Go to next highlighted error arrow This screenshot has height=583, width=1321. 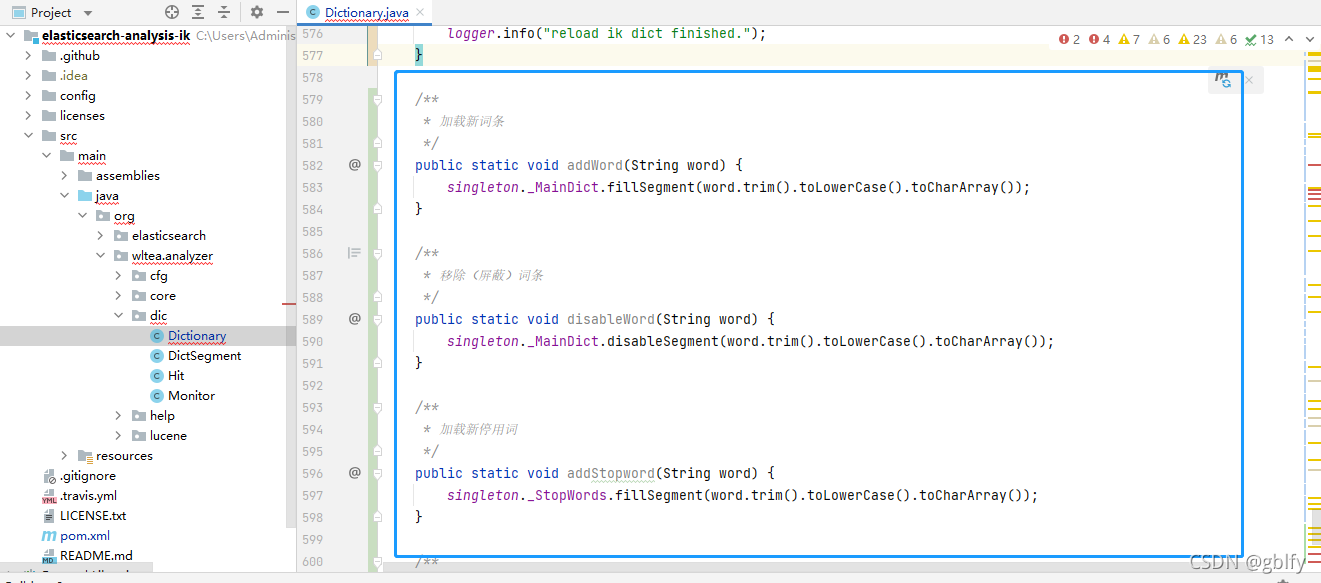(1309, 39)
